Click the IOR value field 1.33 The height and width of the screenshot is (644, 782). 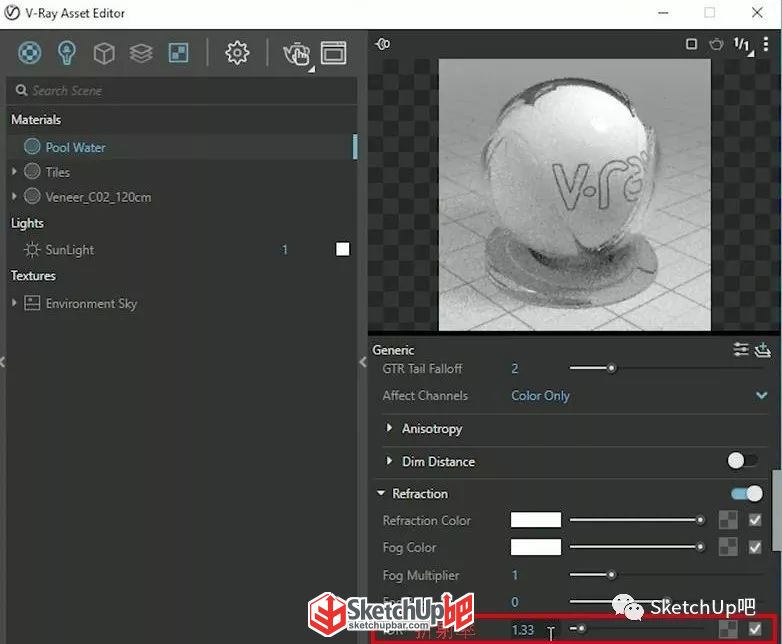535,630
